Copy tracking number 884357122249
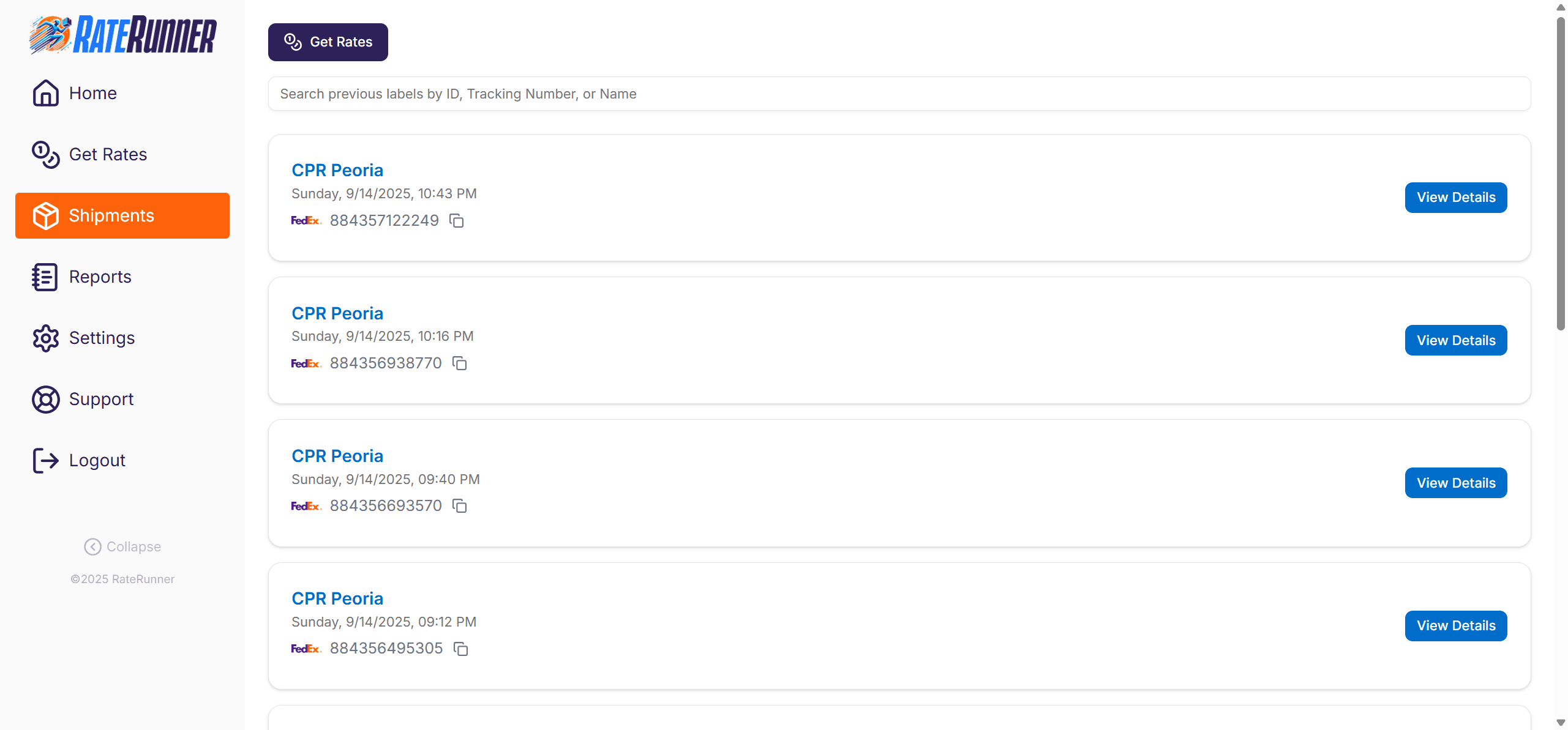 [x=457, y=221]
